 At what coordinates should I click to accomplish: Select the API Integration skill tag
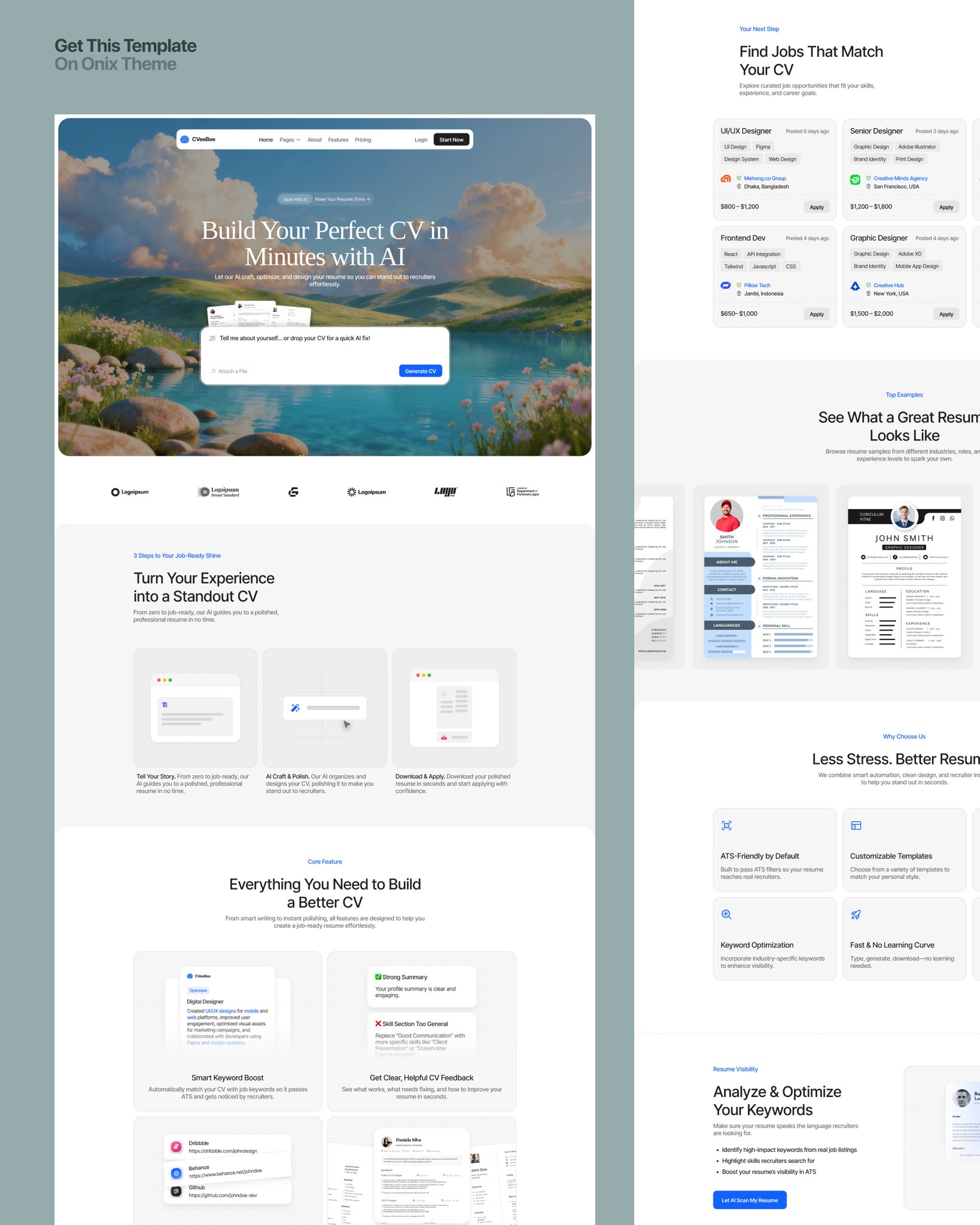[763, 254]
